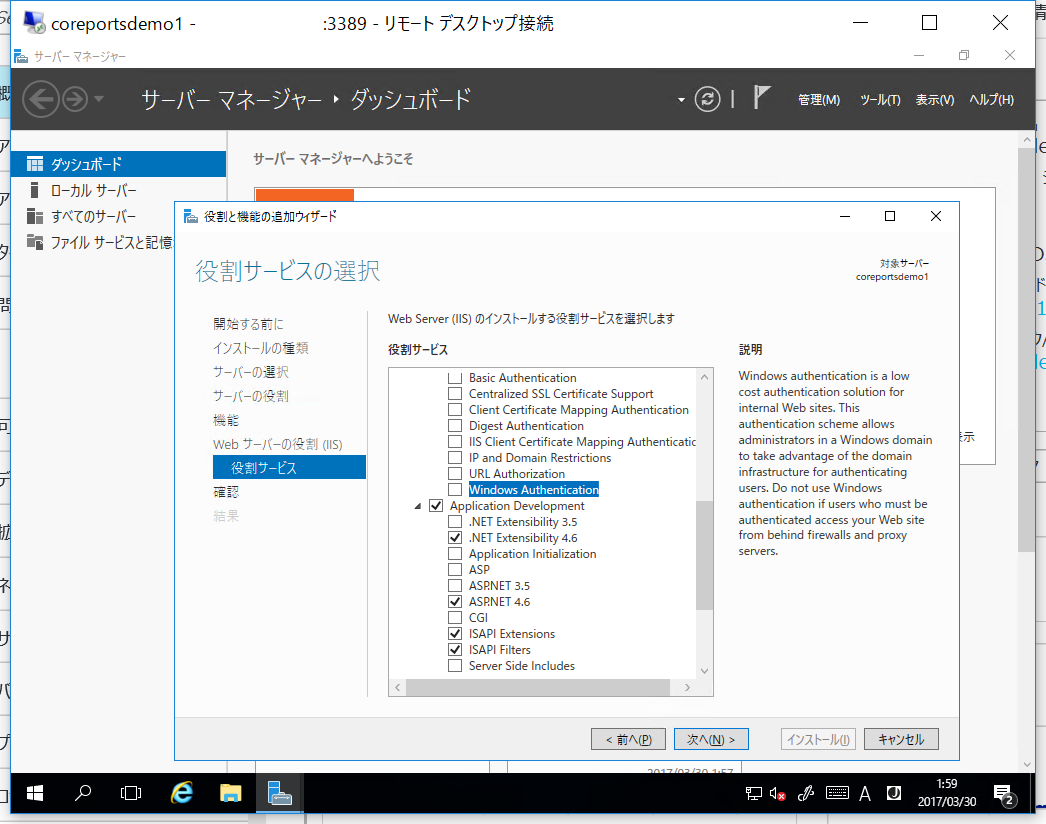This screenshot has width=1046, height=824.
Task: Check Client Certificate Mapping Authentication
Action: 455,410
